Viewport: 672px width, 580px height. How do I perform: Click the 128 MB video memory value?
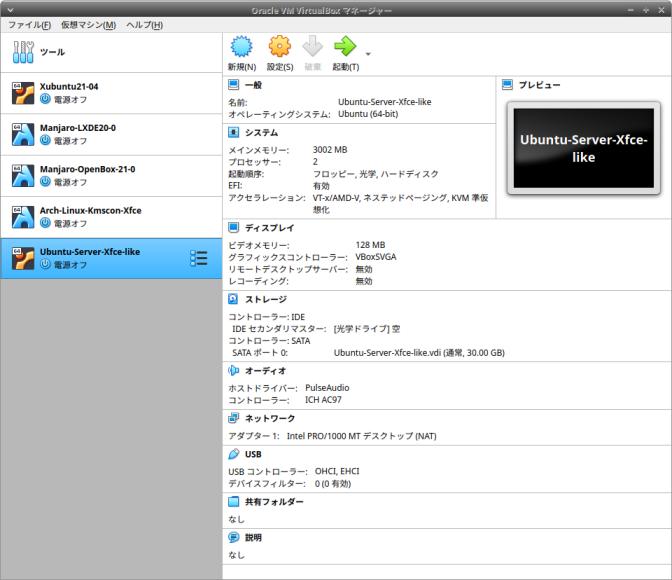[x=370, y=245]
